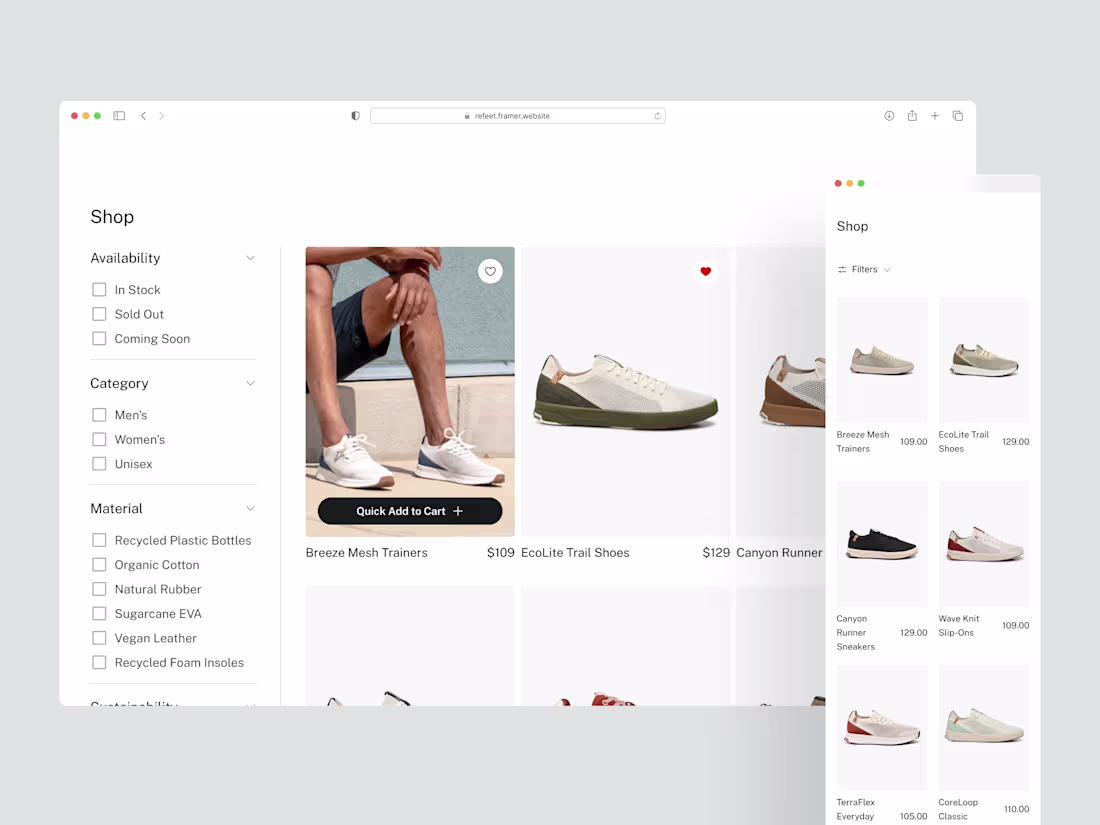
Task: Open Canyon Runner product title link
Action: [x=779, y=553]
